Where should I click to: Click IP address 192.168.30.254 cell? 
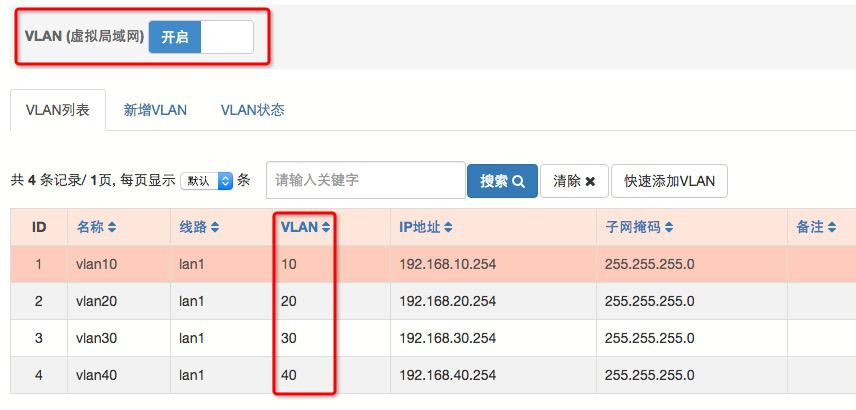[x=448, y=338]
